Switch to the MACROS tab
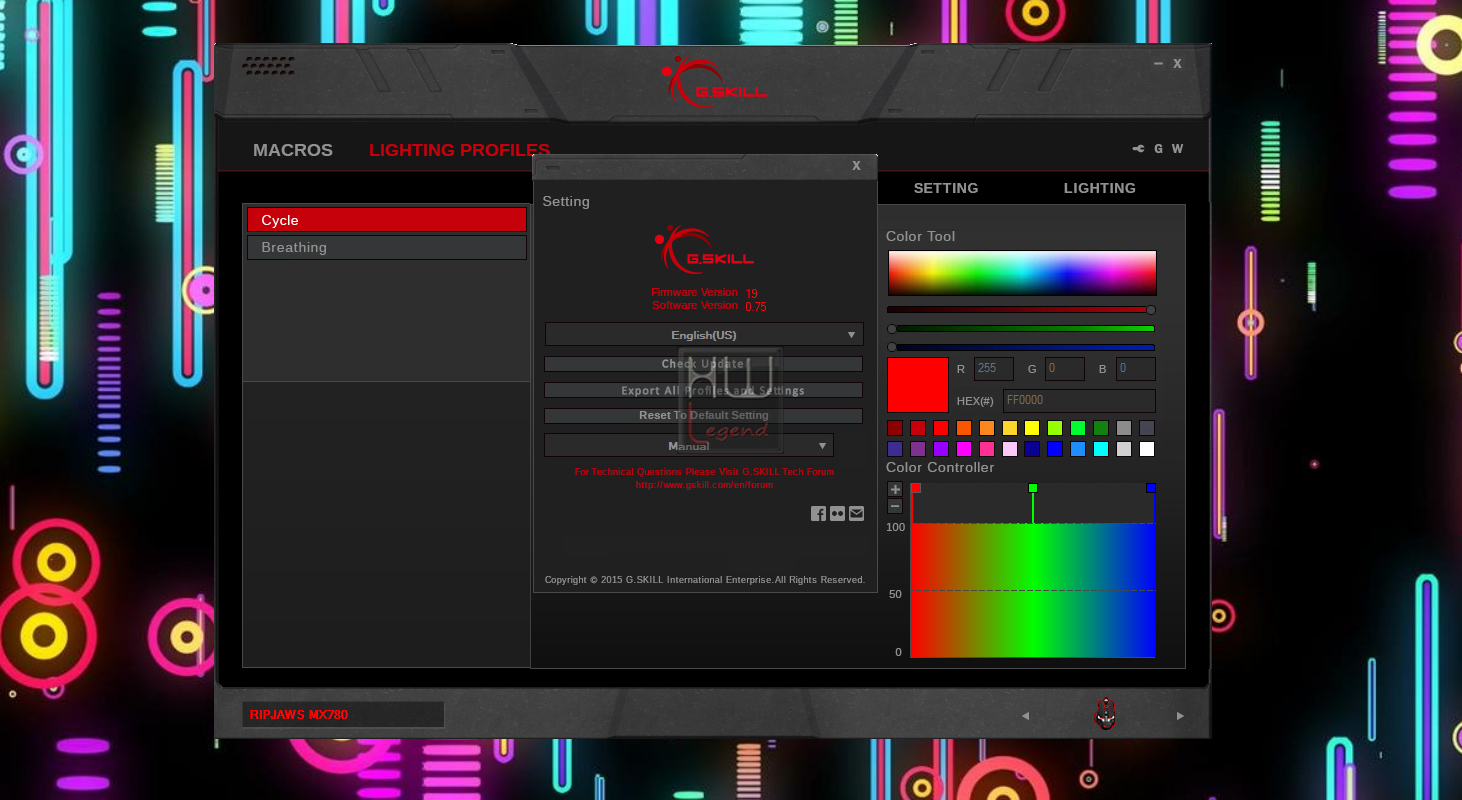Screen dimensions: 1462x800 click(x=293, y=150)
